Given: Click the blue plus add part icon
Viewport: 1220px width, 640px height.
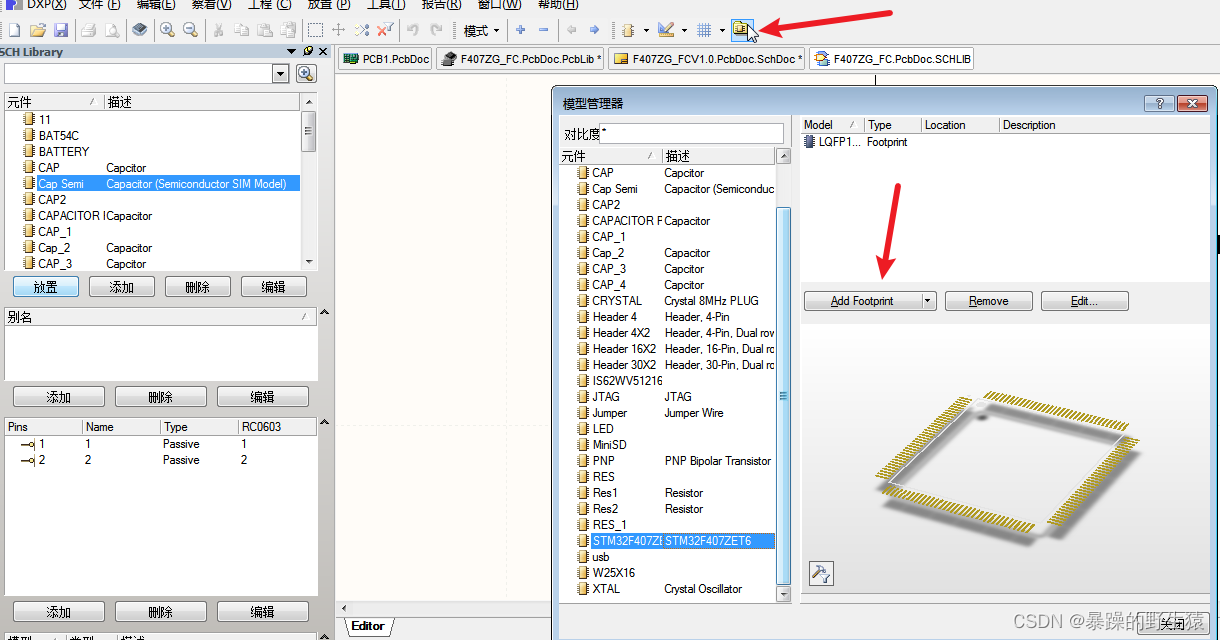Looking at the screenshot, I should tap(520, 30).
